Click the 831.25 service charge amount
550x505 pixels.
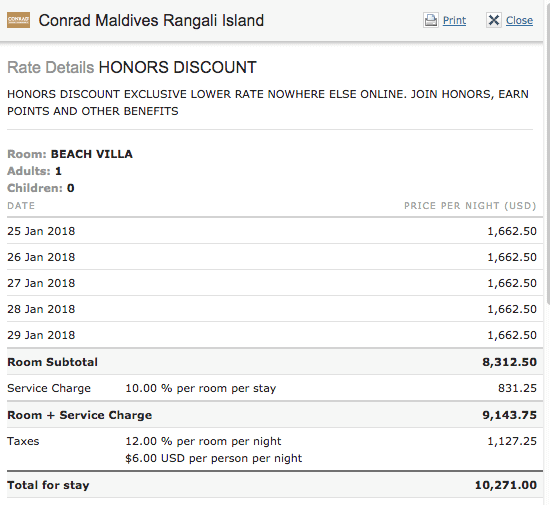coord(517,388)
